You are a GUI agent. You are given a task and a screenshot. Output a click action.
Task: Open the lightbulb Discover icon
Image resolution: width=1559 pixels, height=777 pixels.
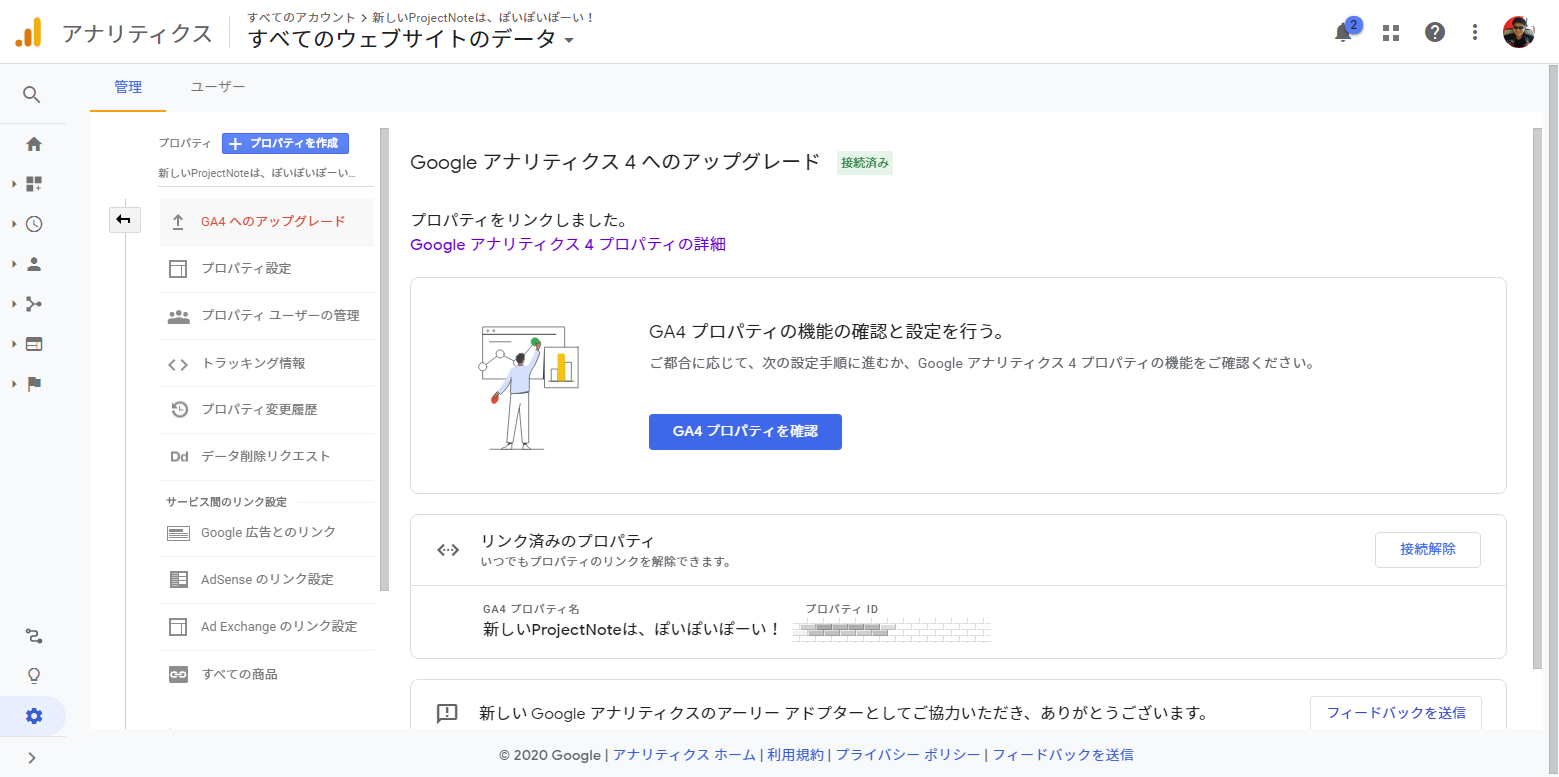click(x=34, y=676)
